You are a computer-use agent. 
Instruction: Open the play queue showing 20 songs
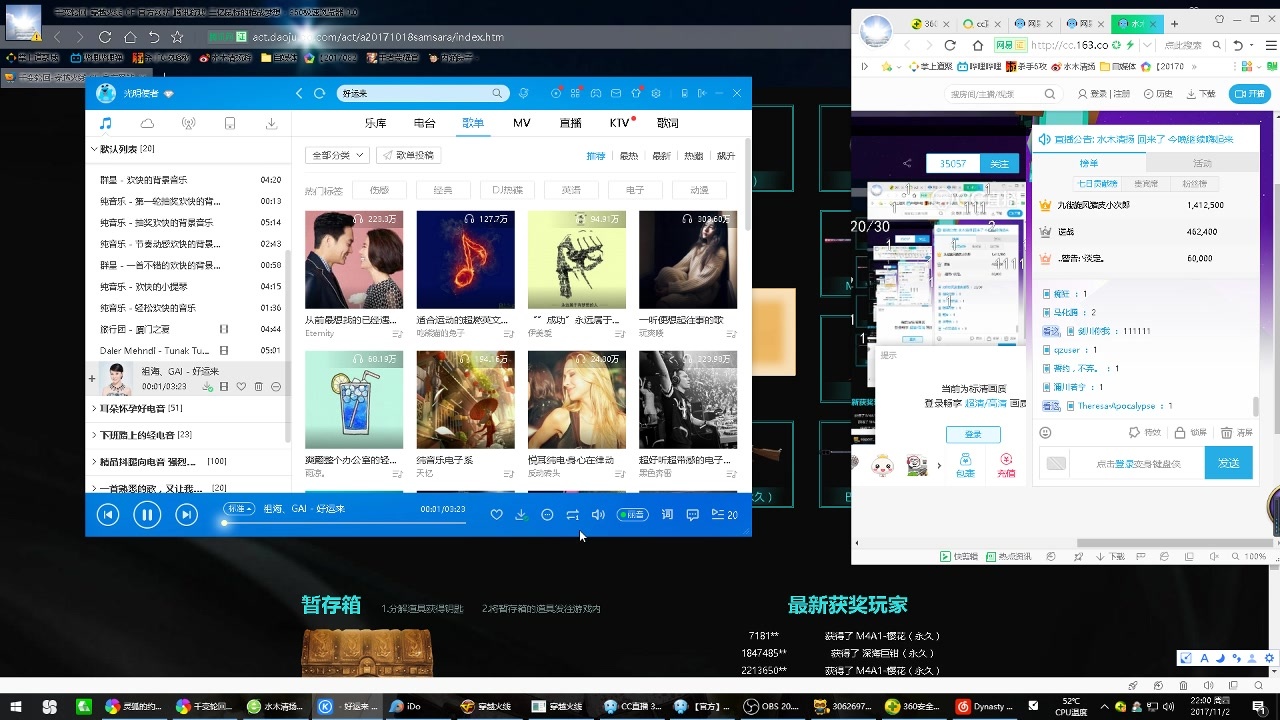coord(724,514)
